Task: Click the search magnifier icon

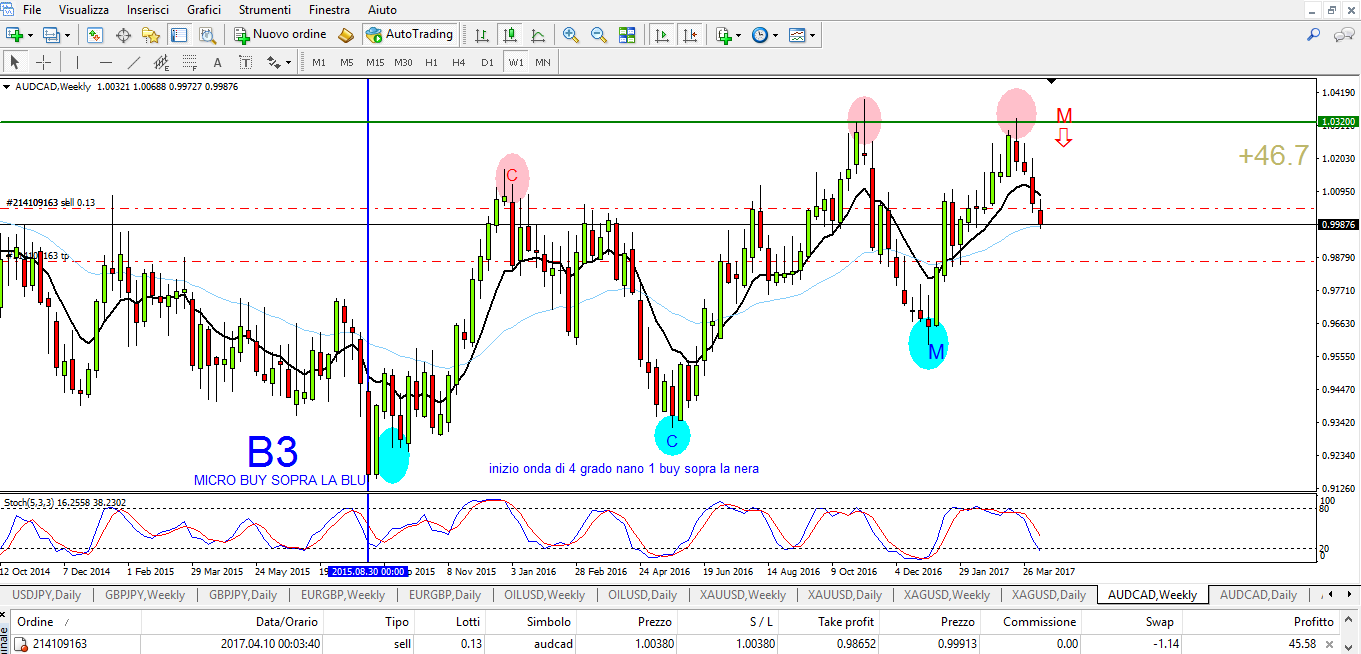Action: coord(1314,35)
